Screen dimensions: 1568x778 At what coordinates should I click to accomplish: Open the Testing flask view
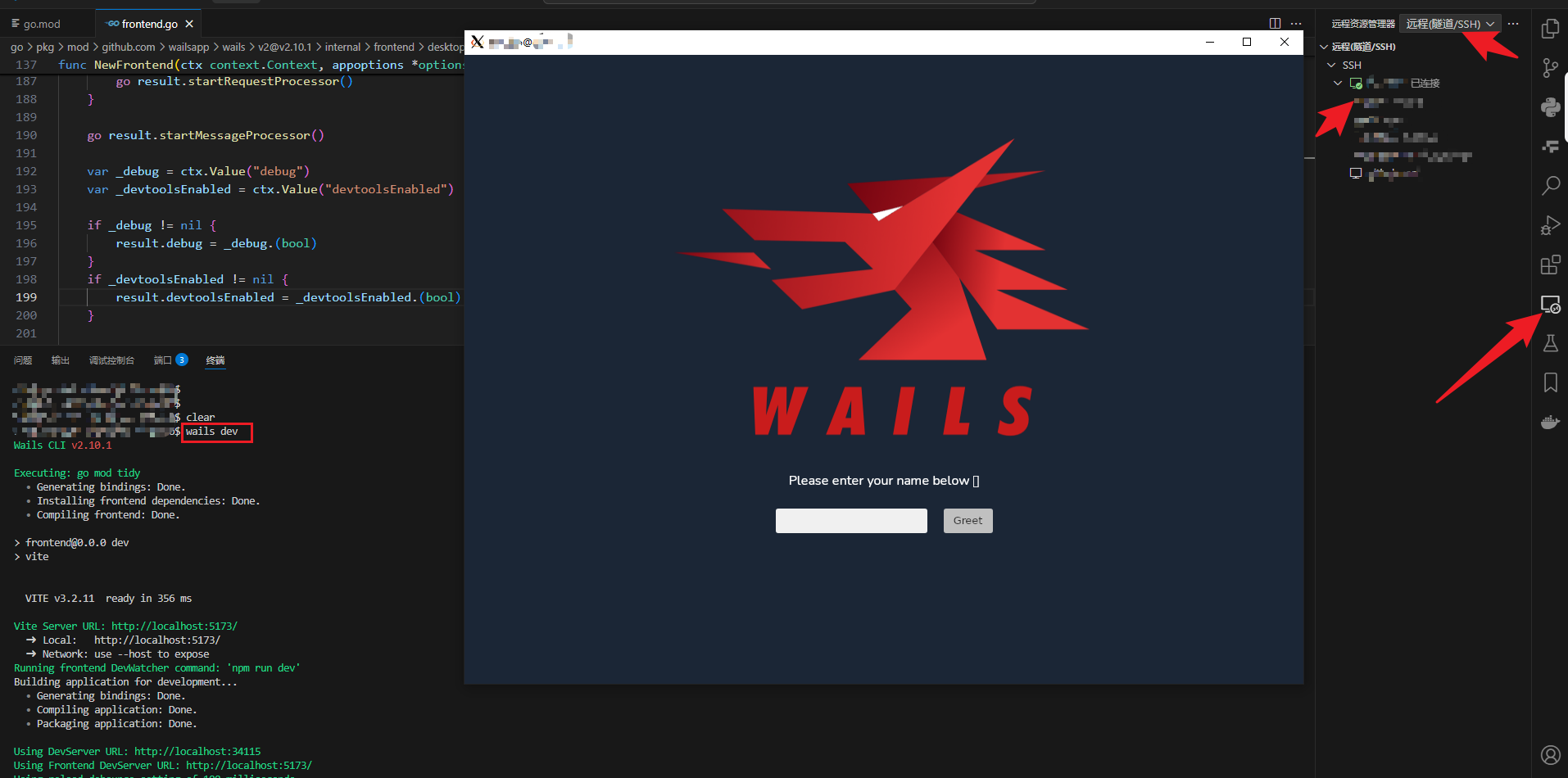[1550, 343]
